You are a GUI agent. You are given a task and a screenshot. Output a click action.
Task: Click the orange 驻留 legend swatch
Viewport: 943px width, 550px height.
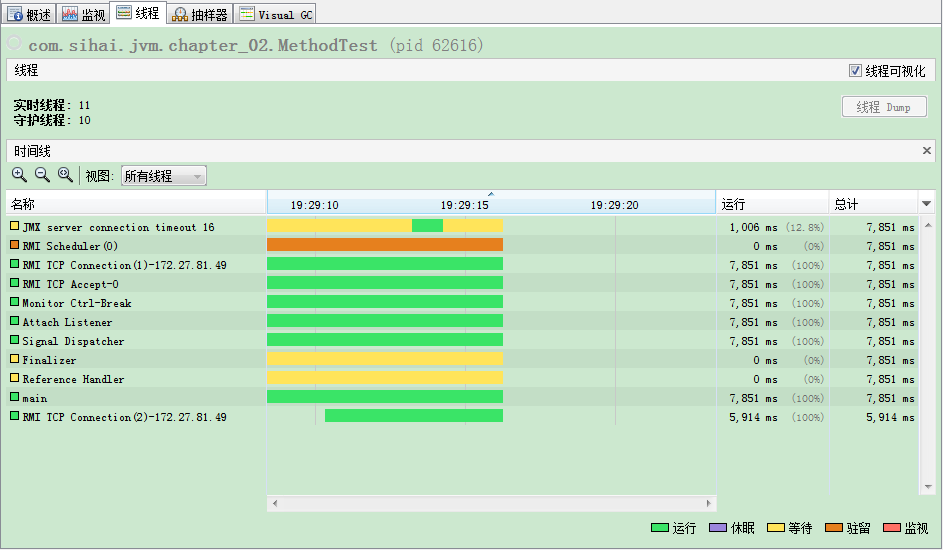(834, 528)
